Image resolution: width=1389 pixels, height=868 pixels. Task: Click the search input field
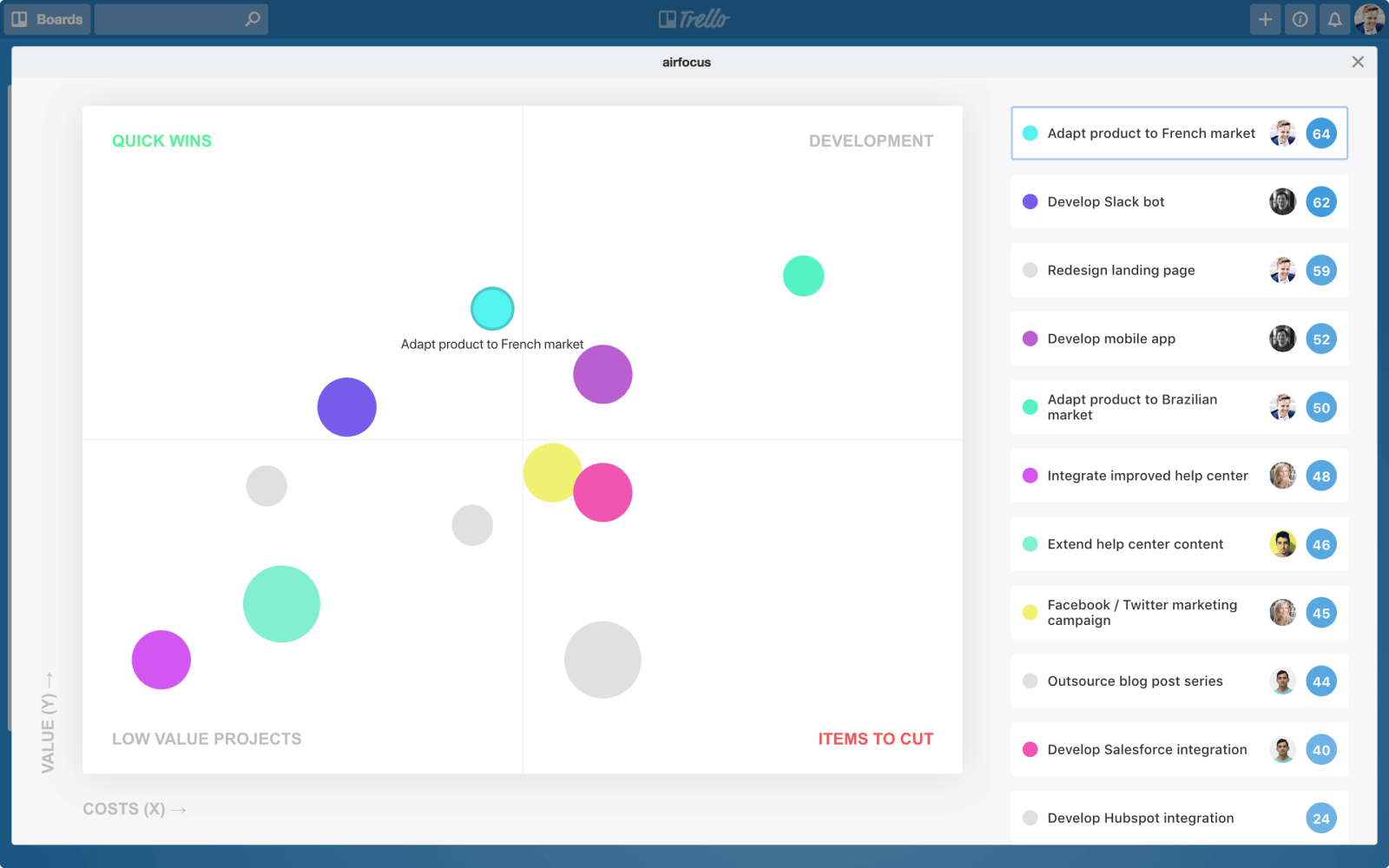169,19
